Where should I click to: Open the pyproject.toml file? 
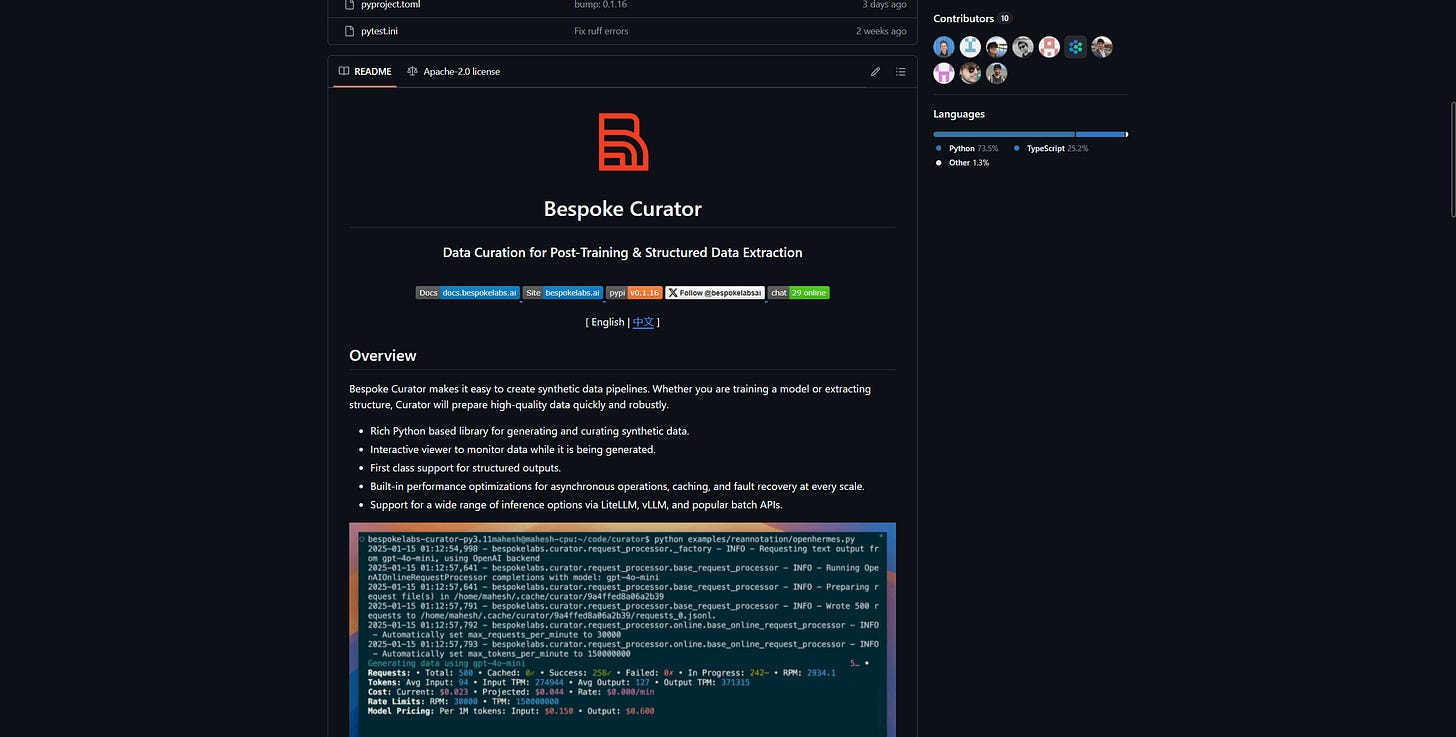click(390, 5)
